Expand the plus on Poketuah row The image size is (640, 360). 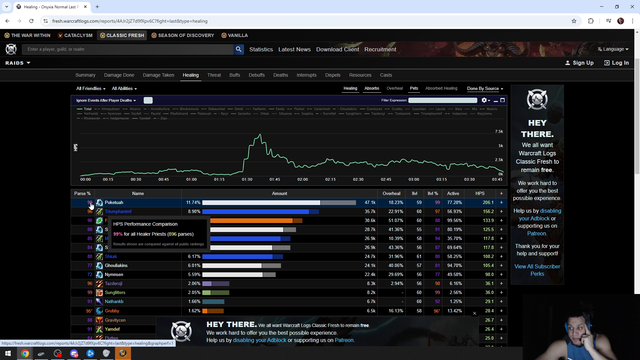[501, 202]
